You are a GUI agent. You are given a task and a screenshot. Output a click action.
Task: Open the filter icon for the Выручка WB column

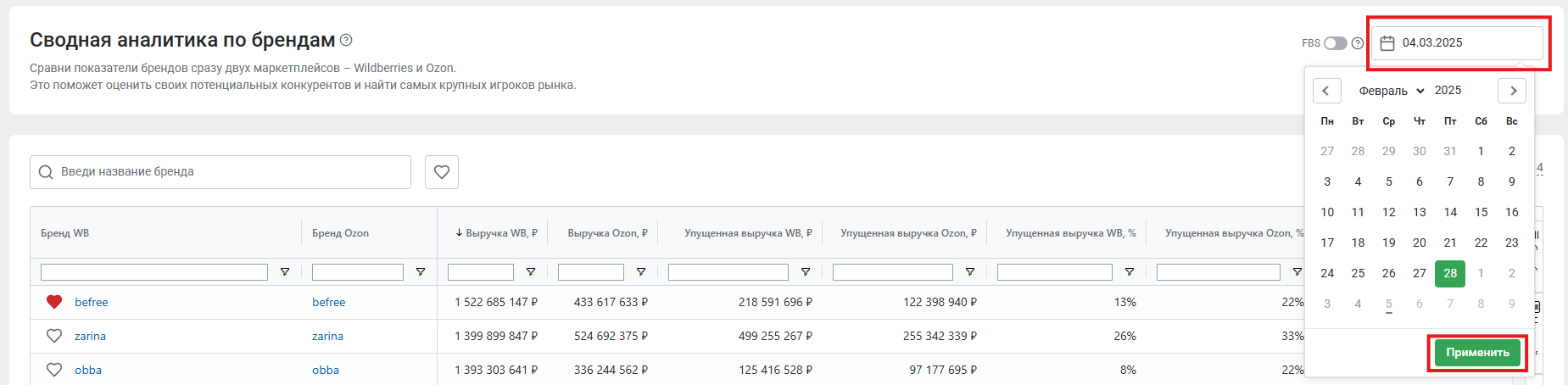[x=531, y=272]
